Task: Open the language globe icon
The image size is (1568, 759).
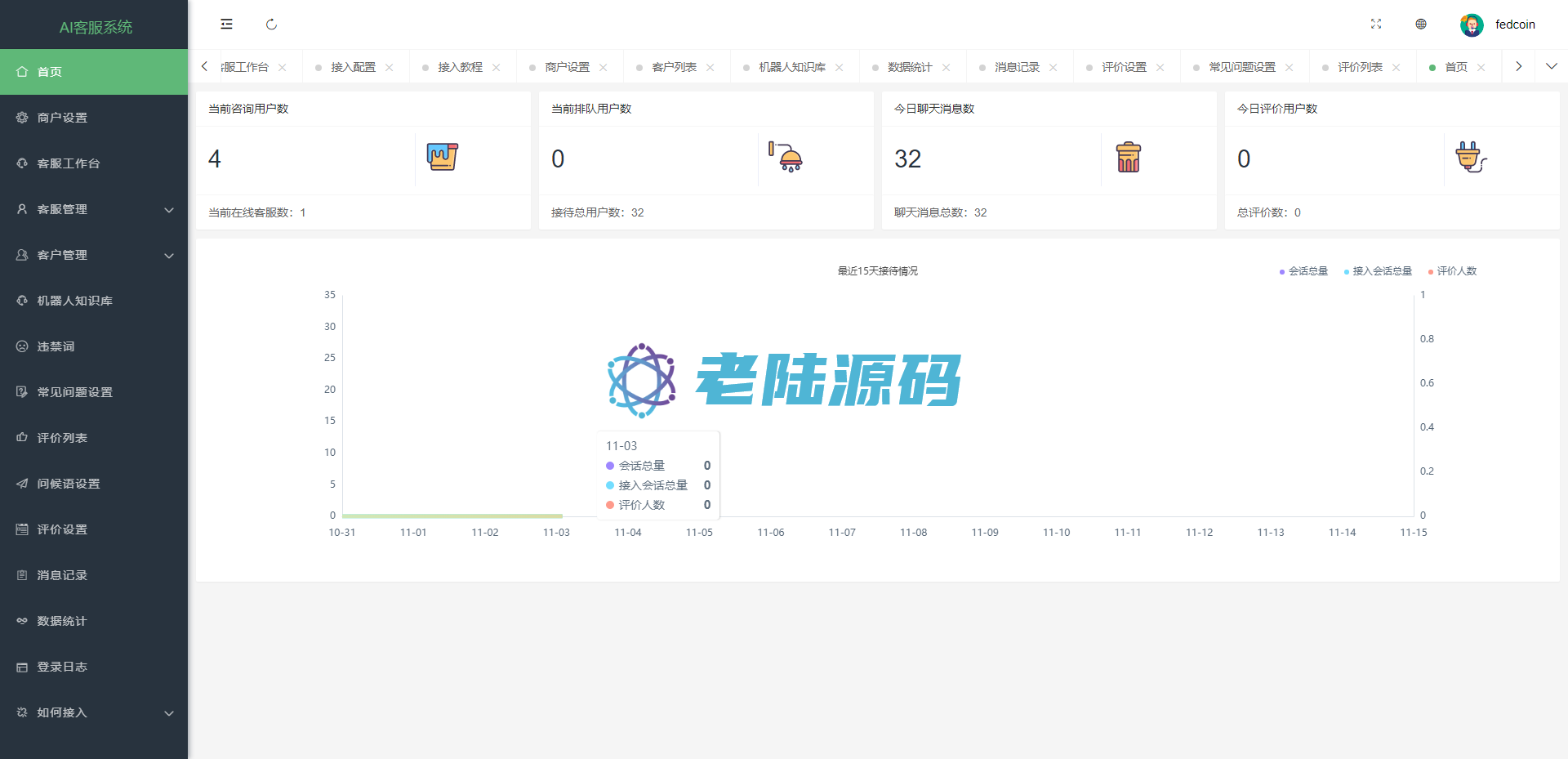Action: click(1421, 25)
